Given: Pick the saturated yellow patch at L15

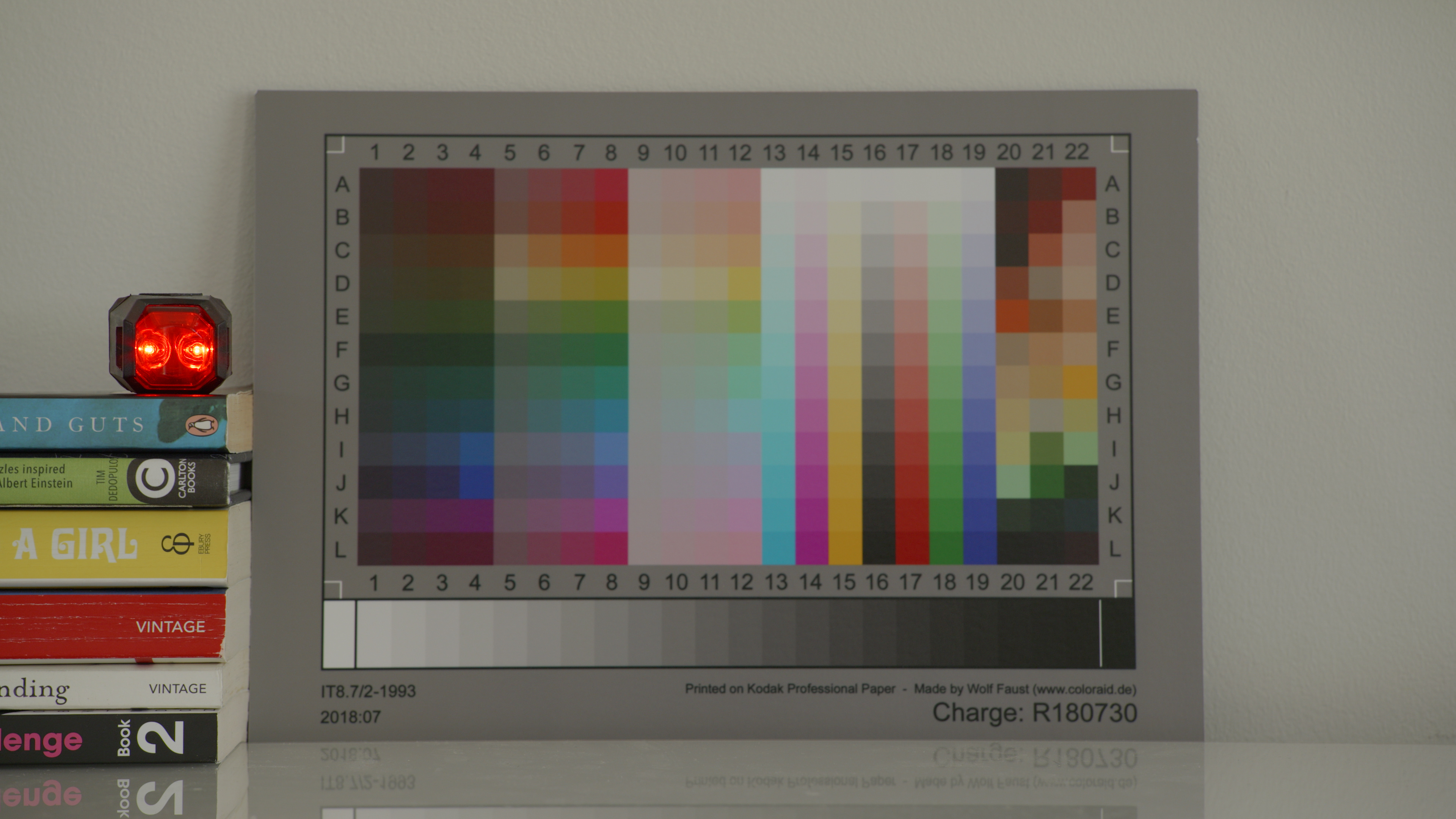Looking at the screenshot, I should pyautogui.click(x=845, y=548).
